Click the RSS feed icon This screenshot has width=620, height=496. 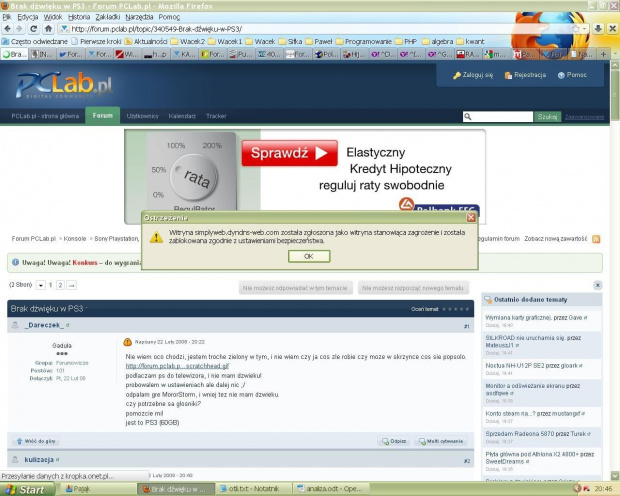point(596,239)
